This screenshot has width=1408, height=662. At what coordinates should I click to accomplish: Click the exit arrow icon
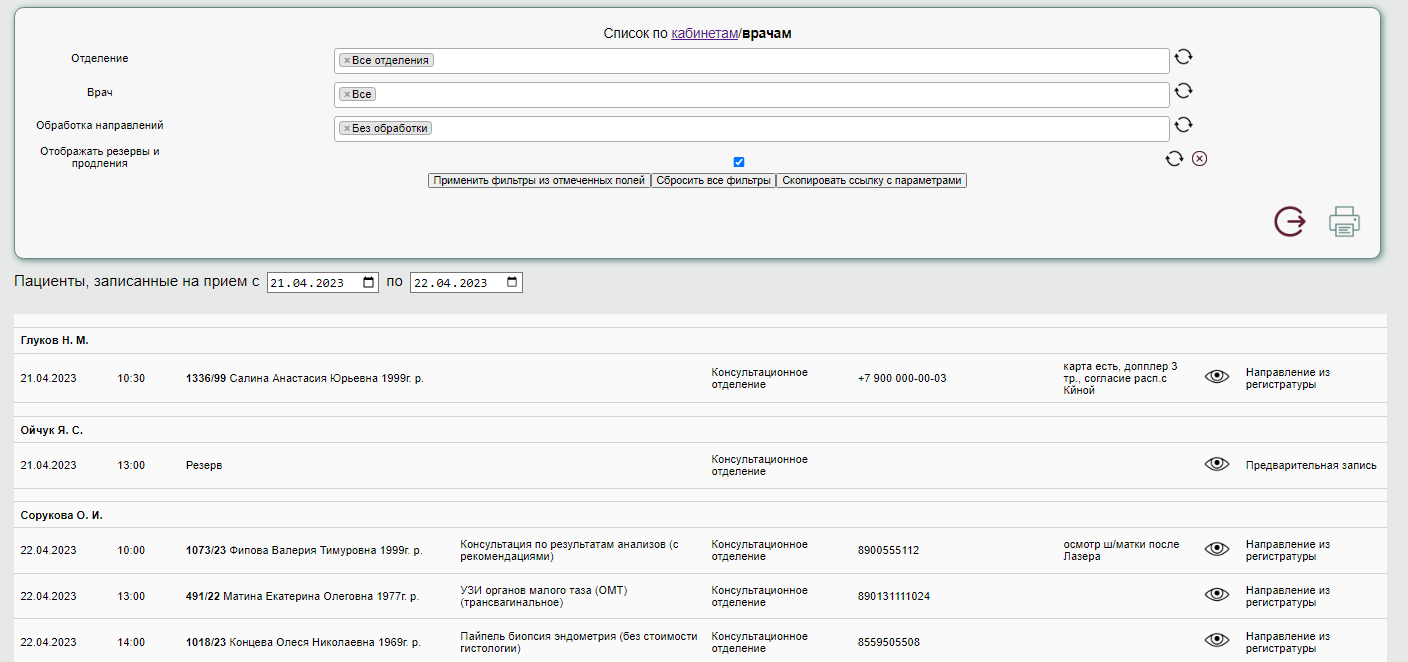1289,221
